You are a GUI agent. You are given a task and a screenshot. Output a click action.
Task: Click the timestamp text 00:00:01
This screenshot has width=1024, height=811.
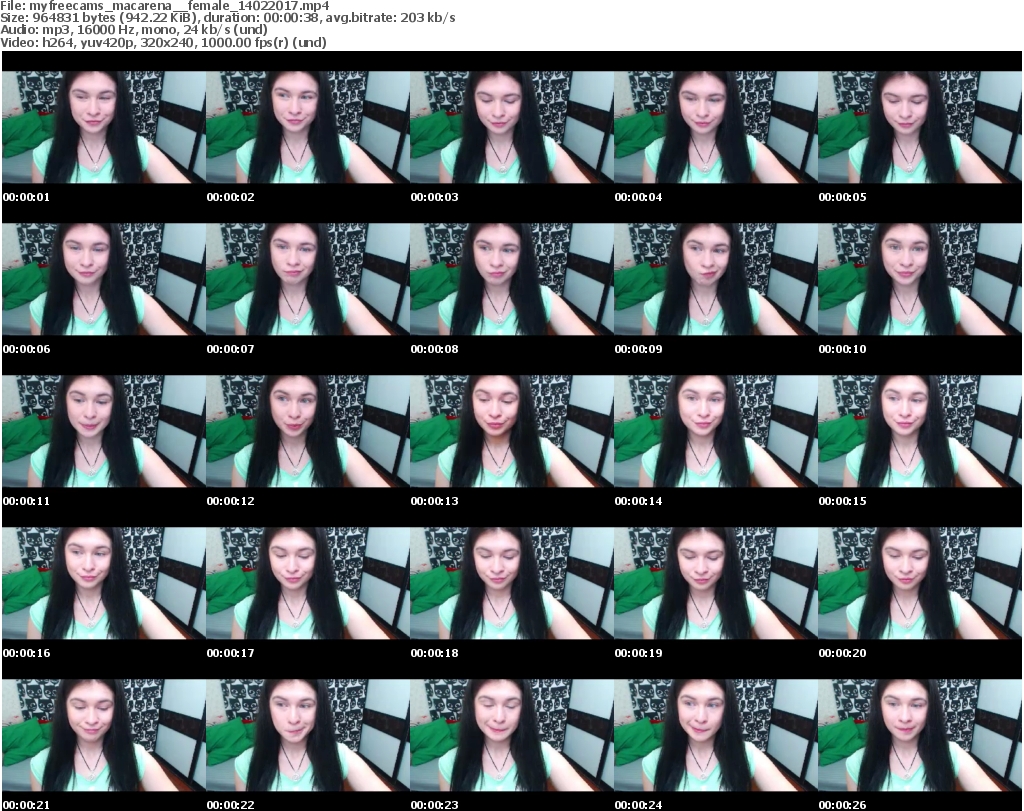coord(26,197)
